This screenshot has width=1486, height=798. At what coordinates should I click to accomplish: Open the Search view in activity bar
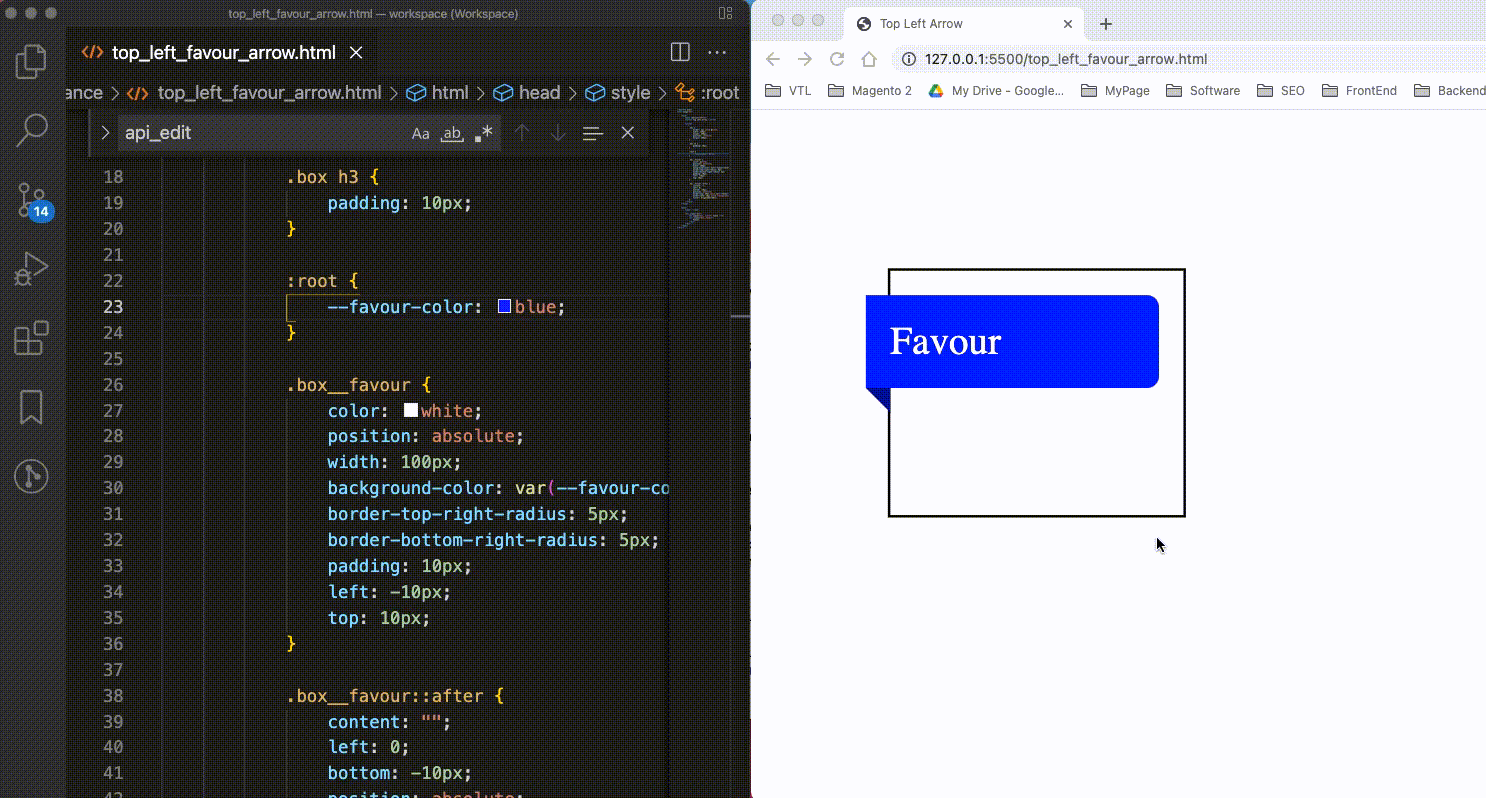pos(31,130)
